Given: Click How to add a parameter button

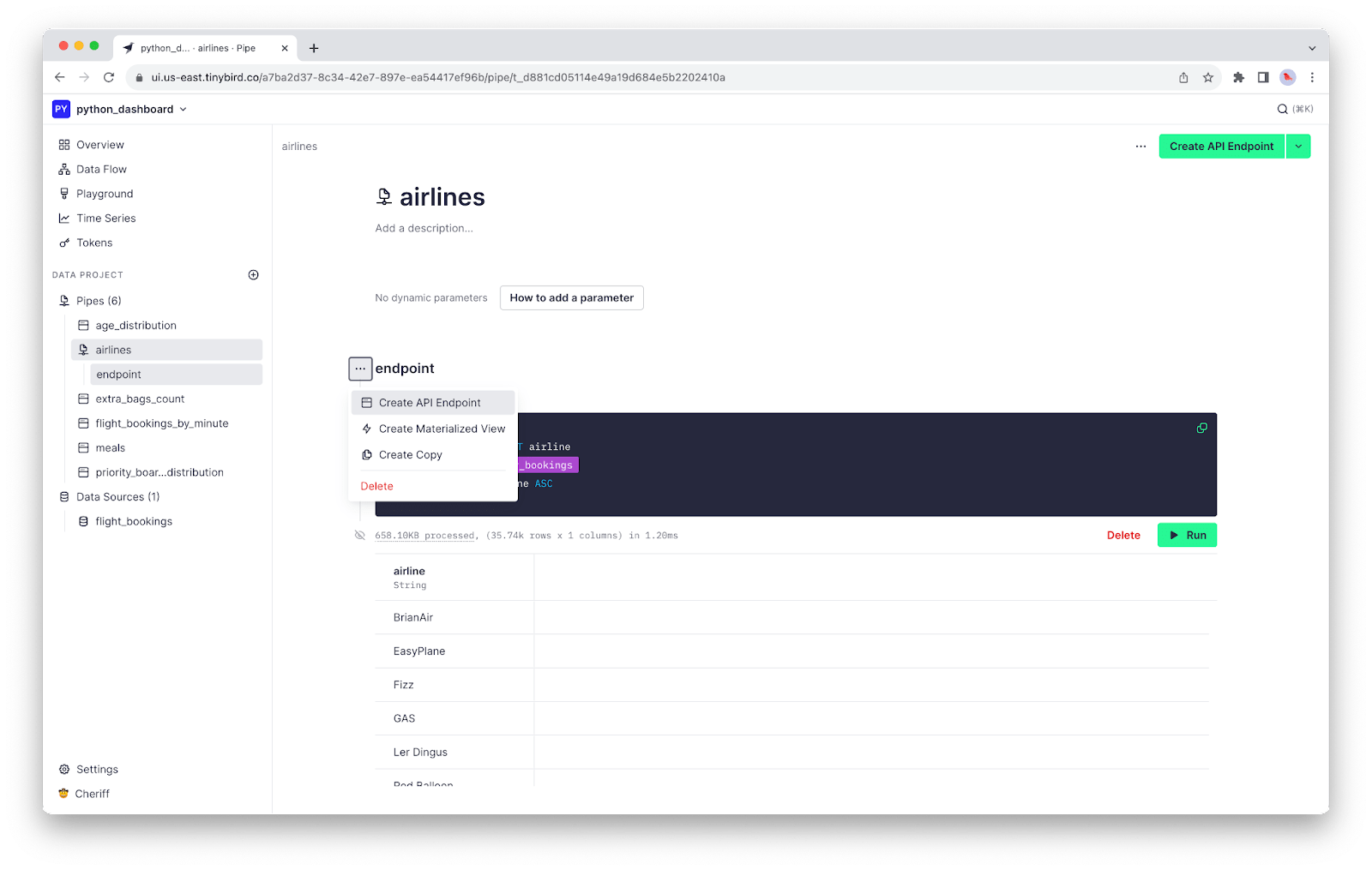Looking at the screenshot, I should coord(571,298).
